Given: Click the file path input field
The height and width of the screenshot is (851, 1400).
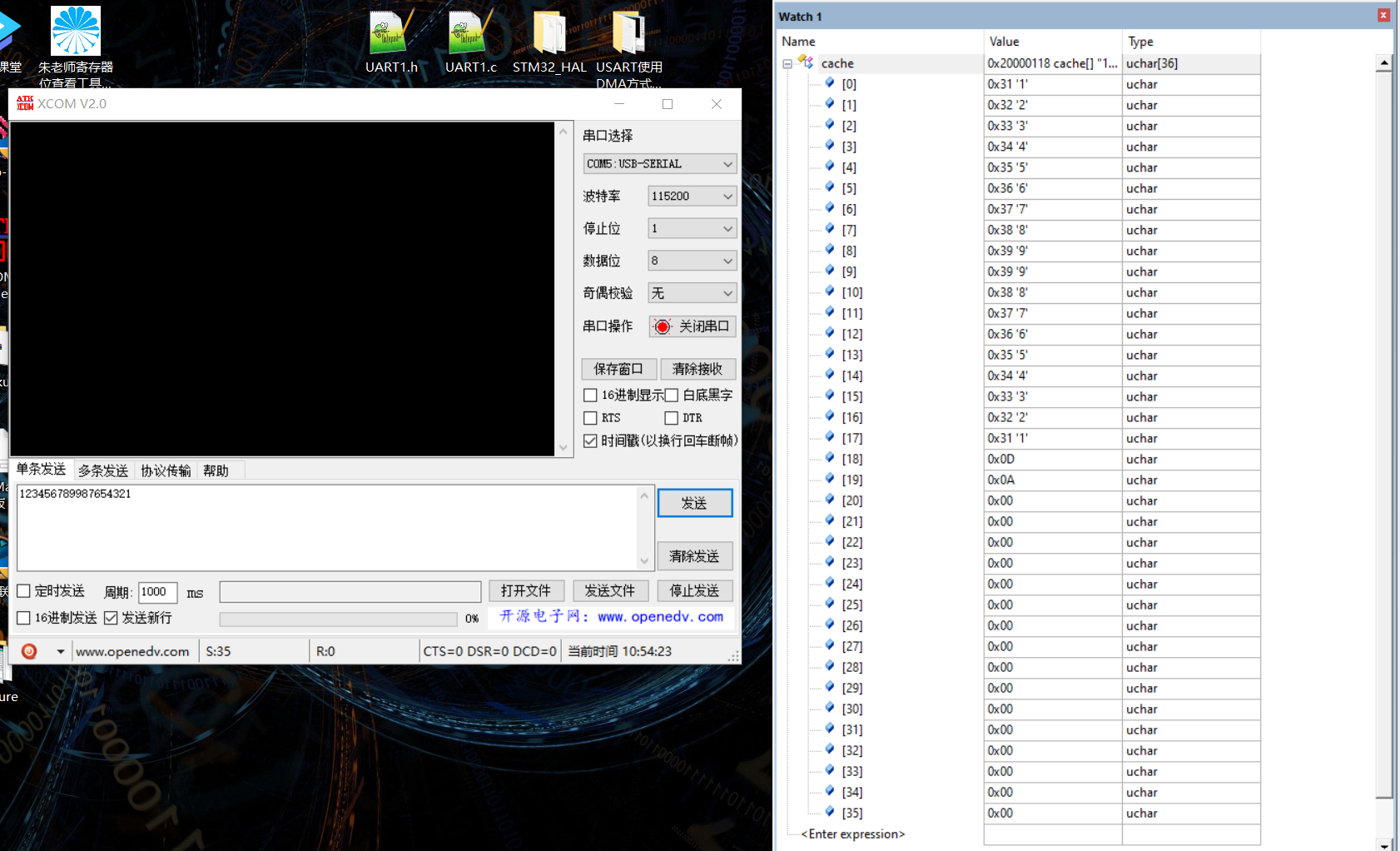Looking at the screenshot, I should point(350,591).
